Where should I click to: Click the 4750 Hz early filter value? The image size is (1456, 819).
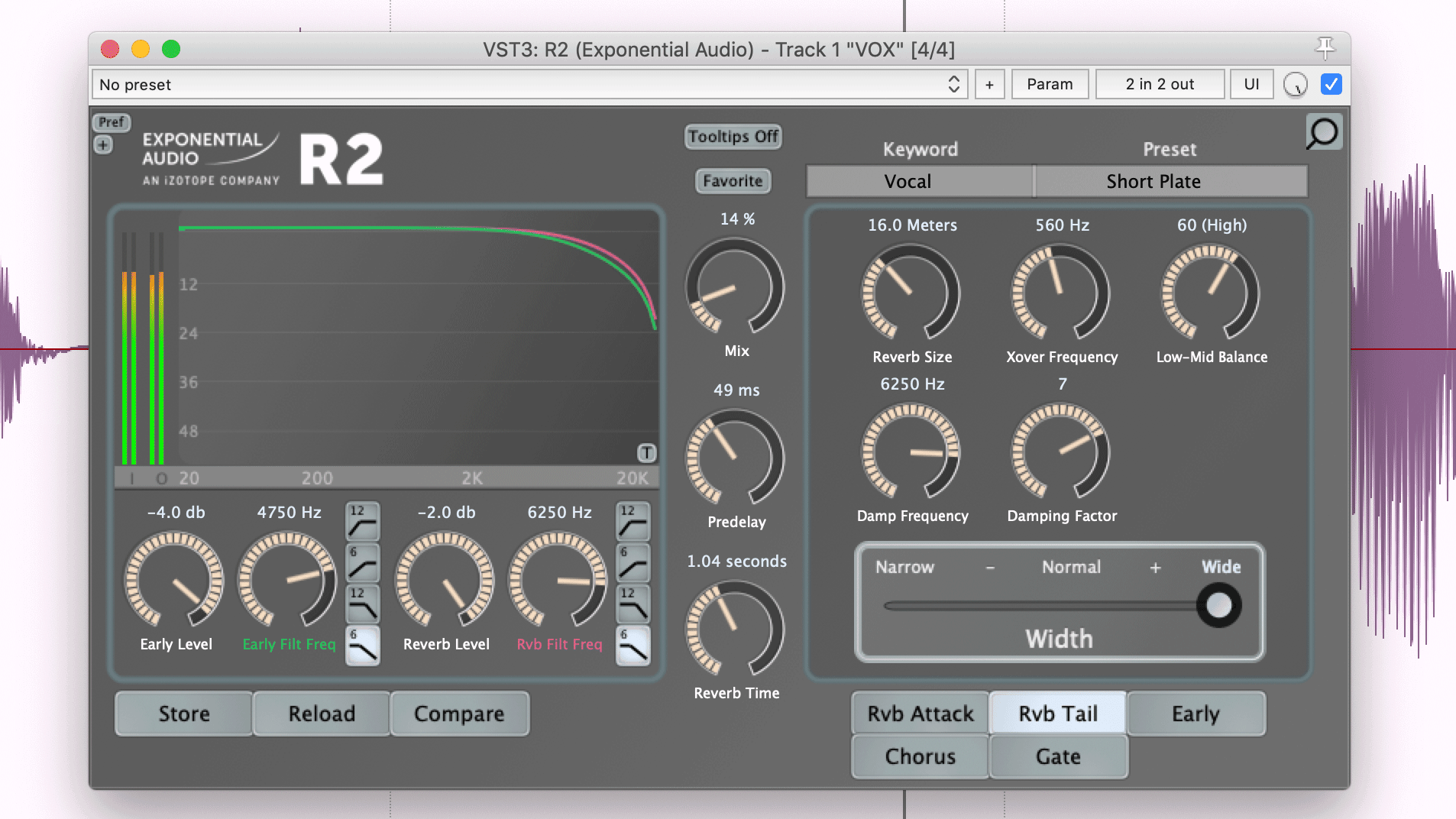coord(289,513)
